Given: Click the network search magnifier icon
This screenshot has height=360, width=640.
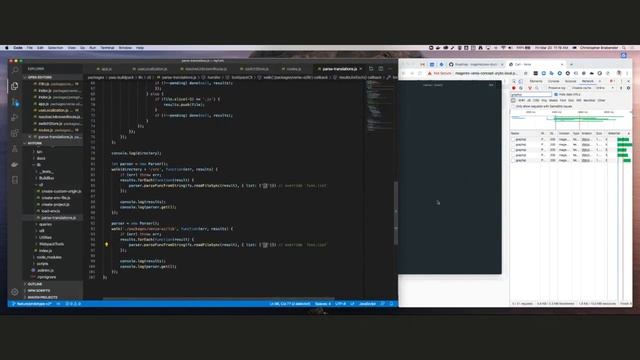Looking at the screenshot, I should 537,88.
